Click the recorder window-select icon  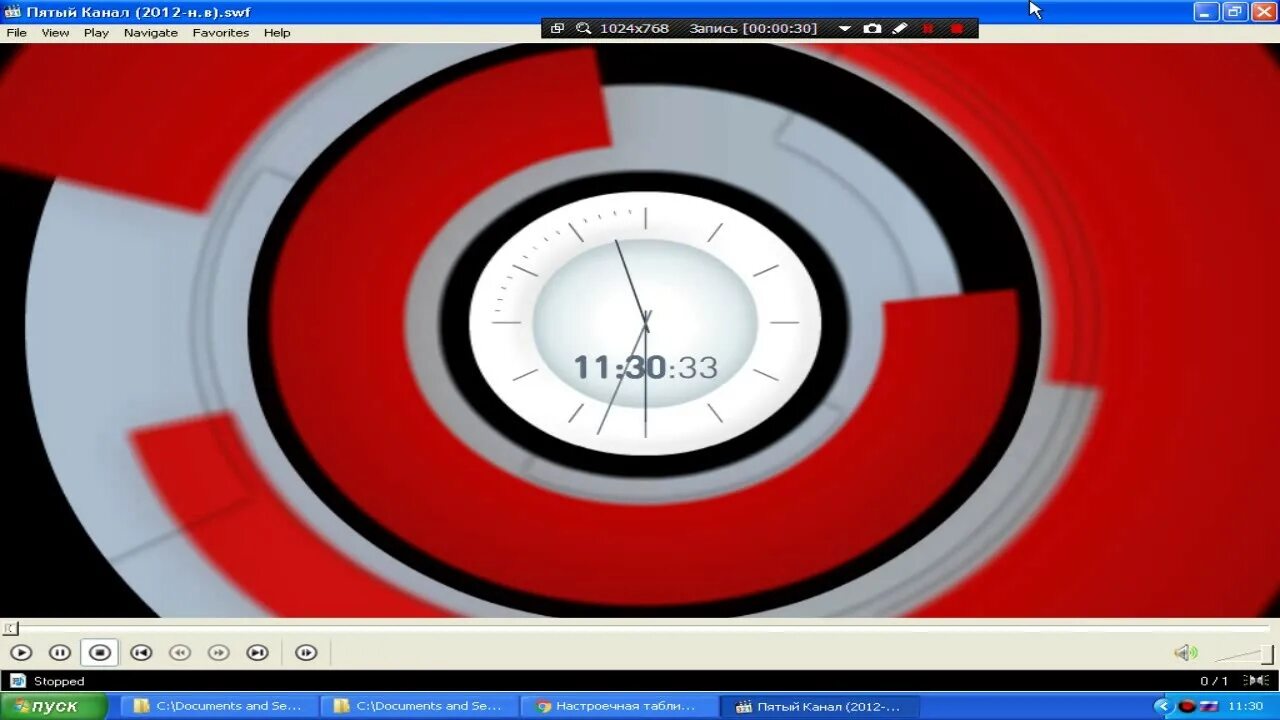[x=558, y=28]
